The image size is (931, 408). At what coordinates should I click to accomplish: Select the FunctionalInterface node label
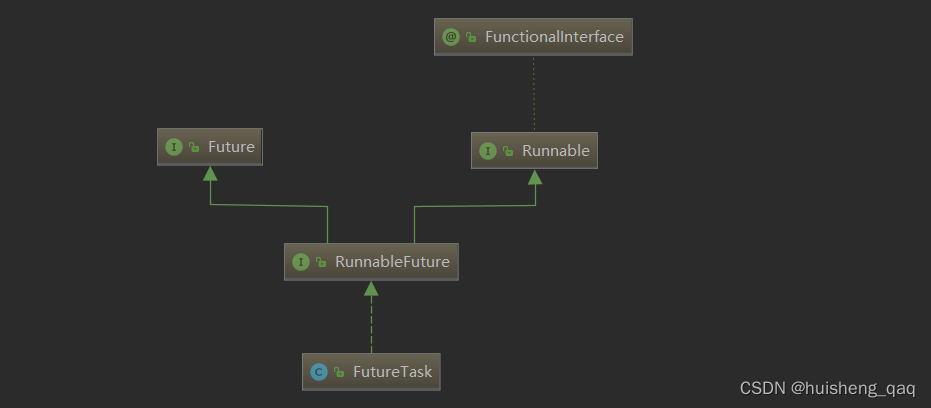554,37
